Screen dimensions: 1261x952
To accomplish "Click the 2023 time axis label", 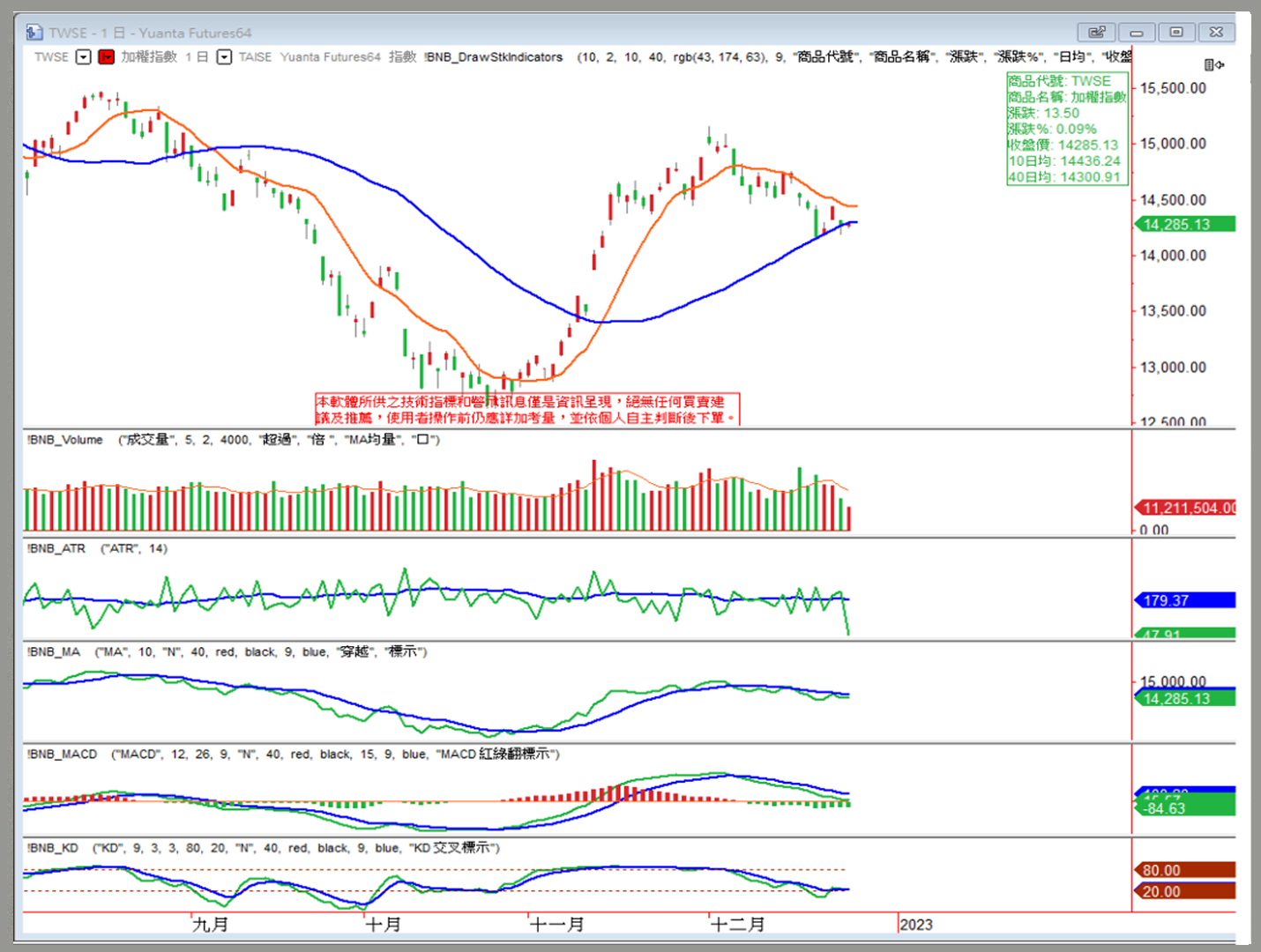I will pos(916,925).
